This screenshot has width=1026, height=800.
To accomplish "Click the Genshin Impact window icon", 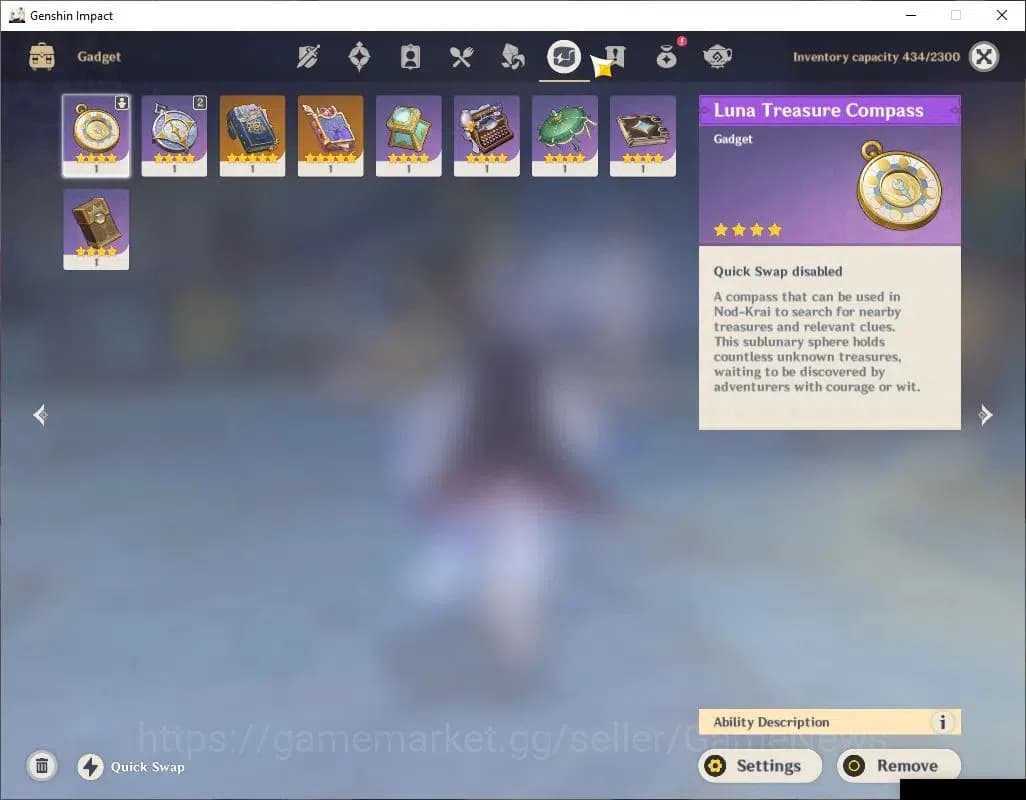I will tap(17, 15).
